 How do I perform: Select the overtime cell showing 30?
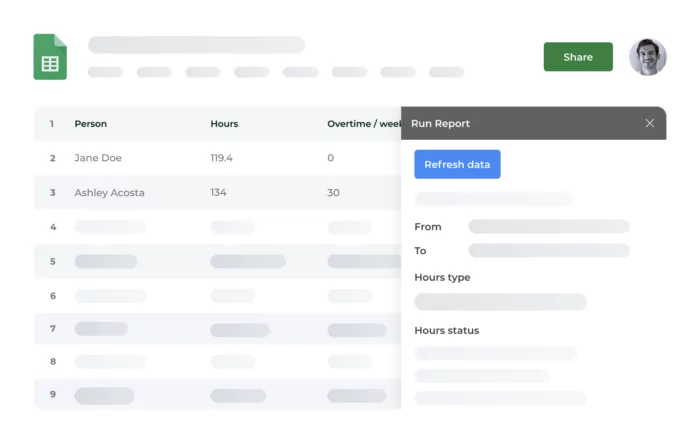[x=333, y=193]
